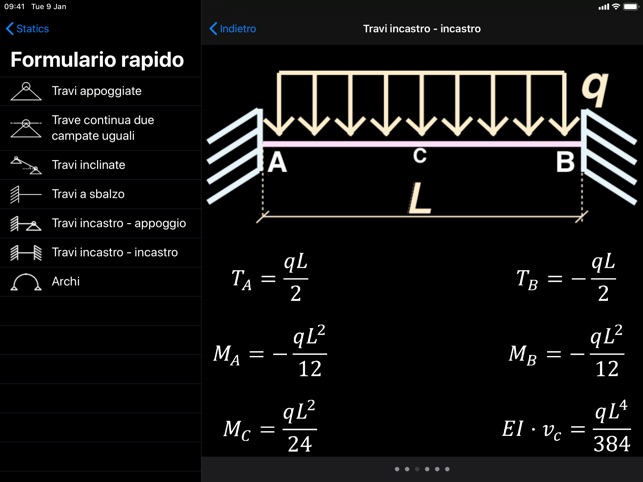643x482 pixels.
Task: Tap the MB moment formula
Action: 566,352
